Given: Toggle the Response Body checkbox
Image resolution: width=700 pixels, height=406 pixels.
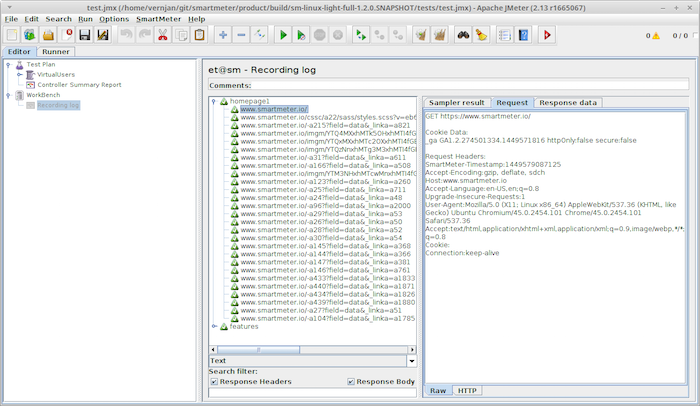Looking at the screenshot, I should click(351, 381).
